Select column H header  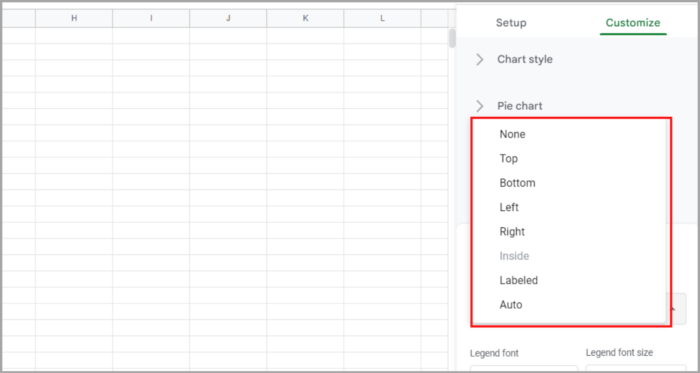pos(74,18)
